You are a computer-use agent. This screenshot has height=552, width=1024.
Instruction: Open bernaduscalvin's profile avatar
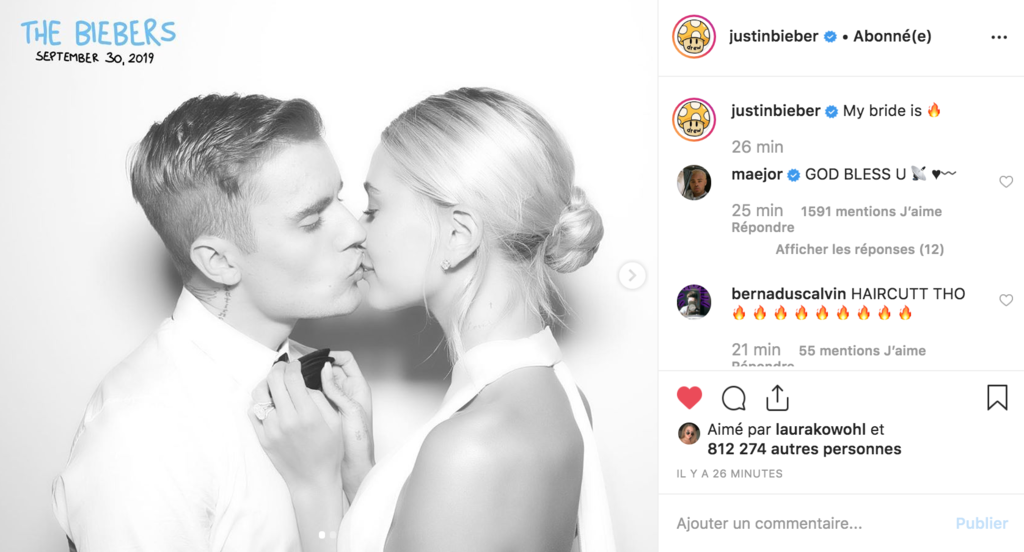click(x=694, y=301)
